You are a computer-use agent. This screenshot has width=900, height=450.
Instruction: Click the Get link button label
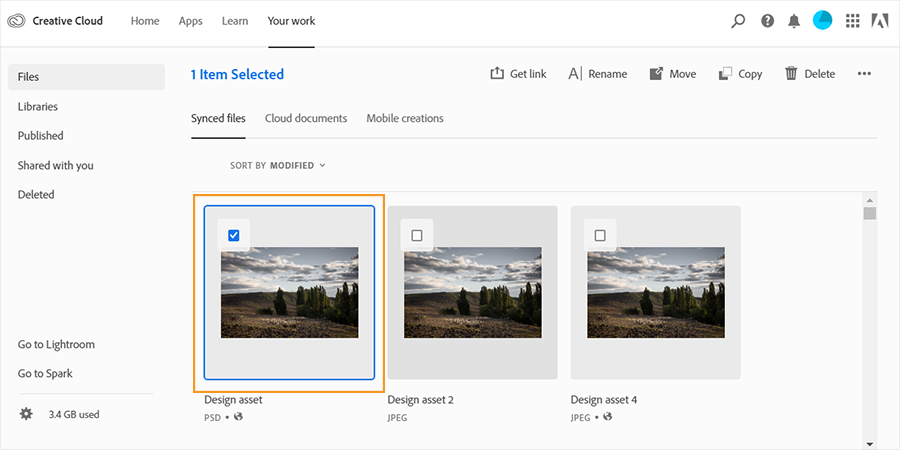coord(528,74)
